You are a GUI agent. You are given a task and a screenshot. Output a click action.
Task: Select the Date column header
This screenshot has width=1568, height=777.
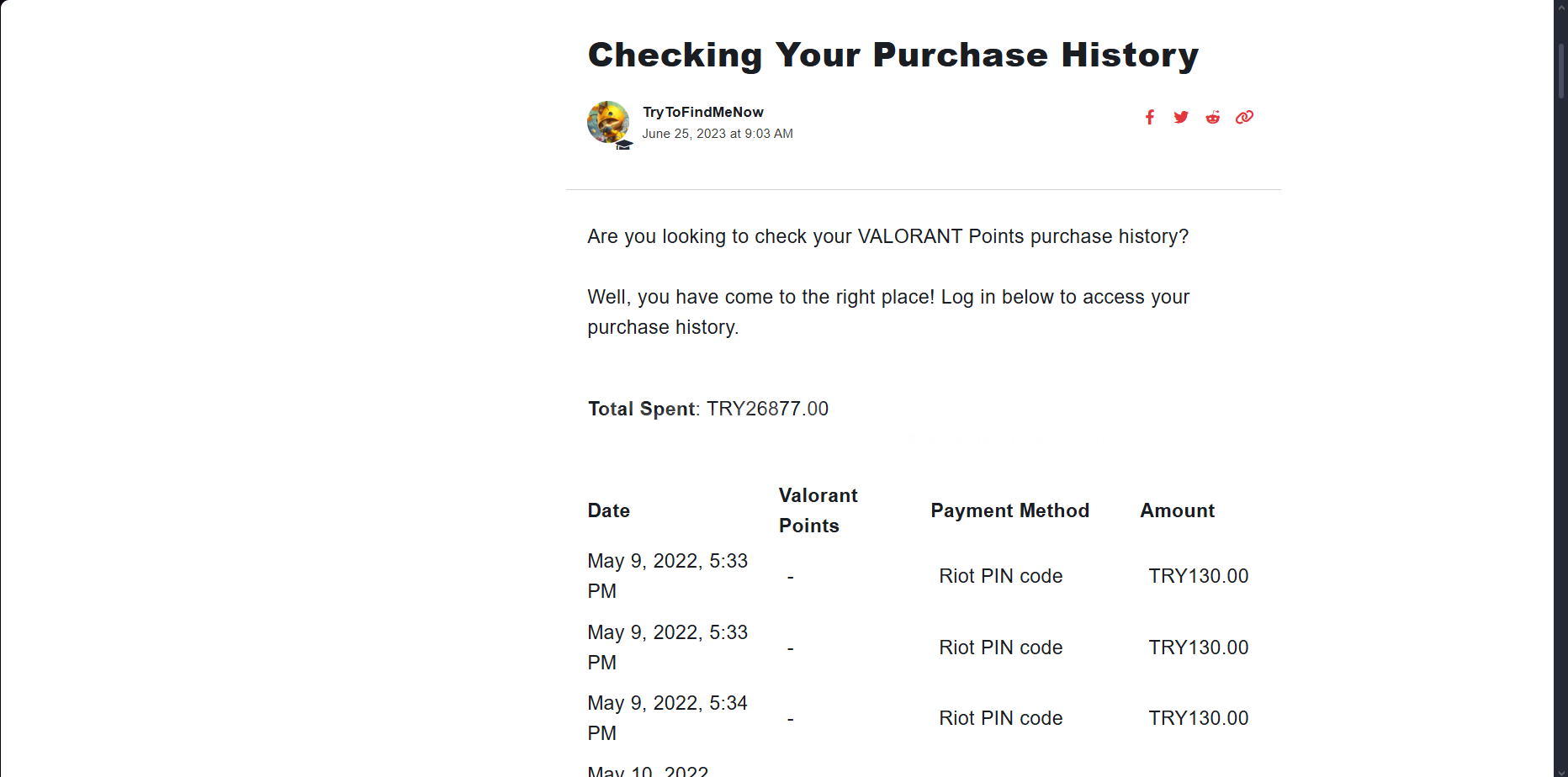tap(609, 510)
